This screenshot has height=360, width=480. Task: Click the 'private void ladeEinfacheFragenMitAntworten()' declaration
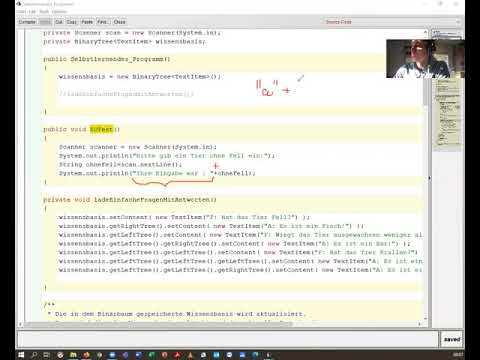click(x=130, y=200)
